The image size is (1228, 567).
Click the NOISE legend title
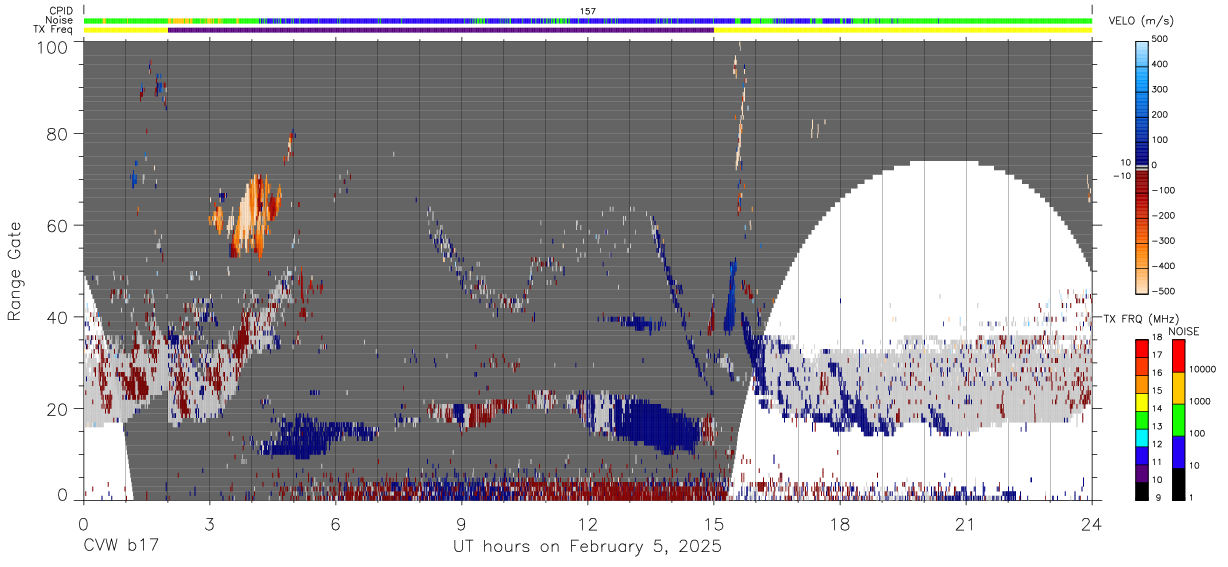point(1184,331)
